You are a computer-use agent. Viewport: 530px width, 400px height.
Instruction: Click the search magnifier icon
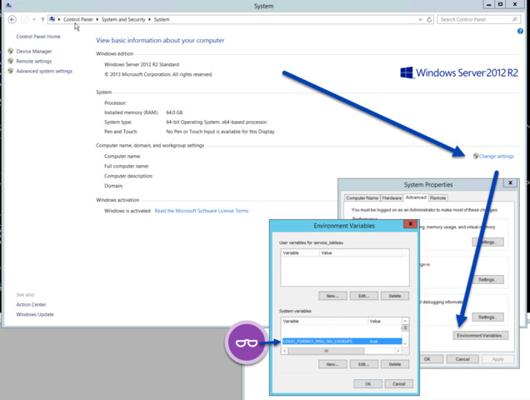tap(514, 20)
